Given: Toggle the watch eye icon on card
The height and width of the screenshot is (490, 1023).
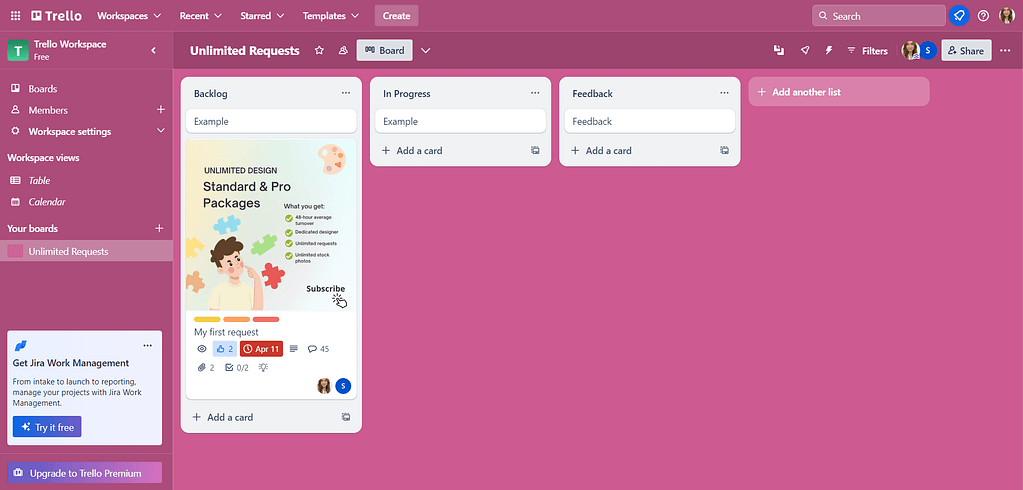Looking at the screenshot, I should 202,349.
